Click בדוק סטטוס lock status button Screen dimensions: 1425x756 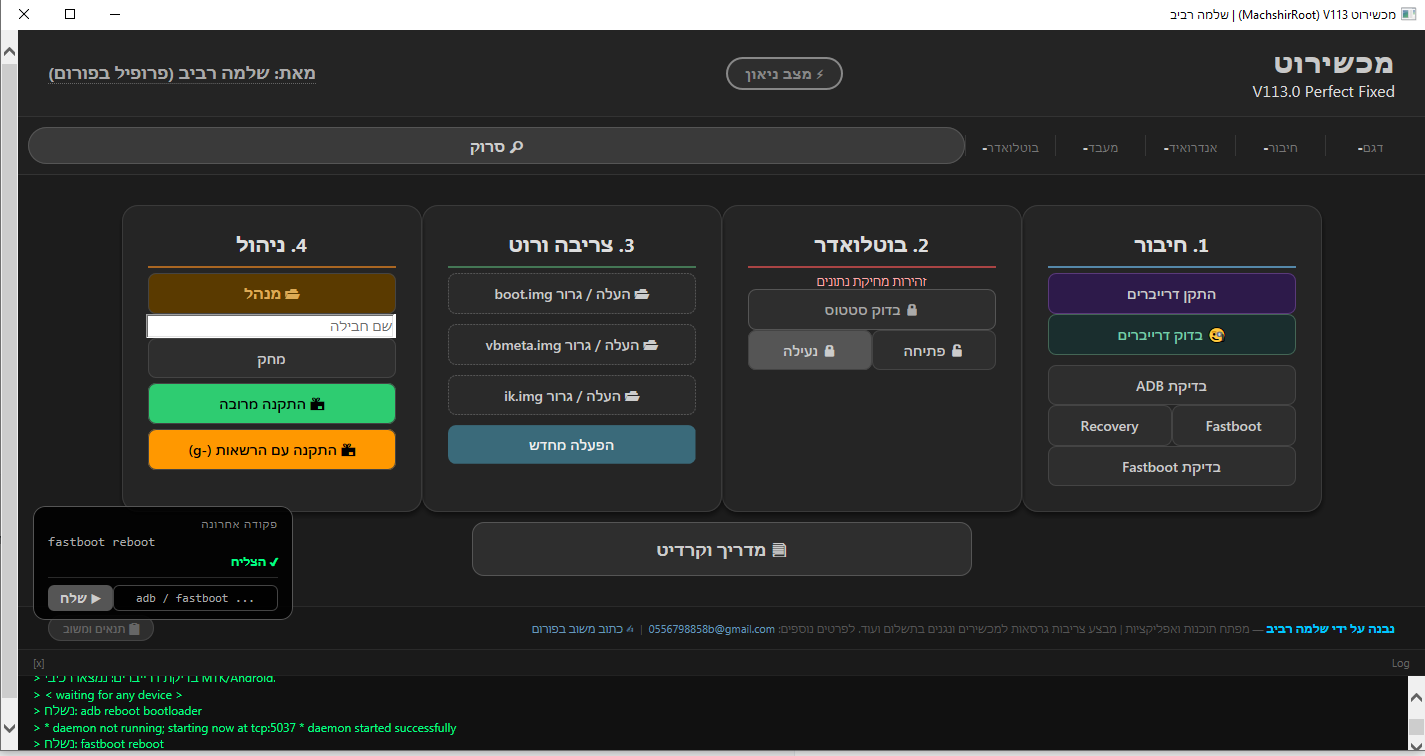(x=871, y=310)
